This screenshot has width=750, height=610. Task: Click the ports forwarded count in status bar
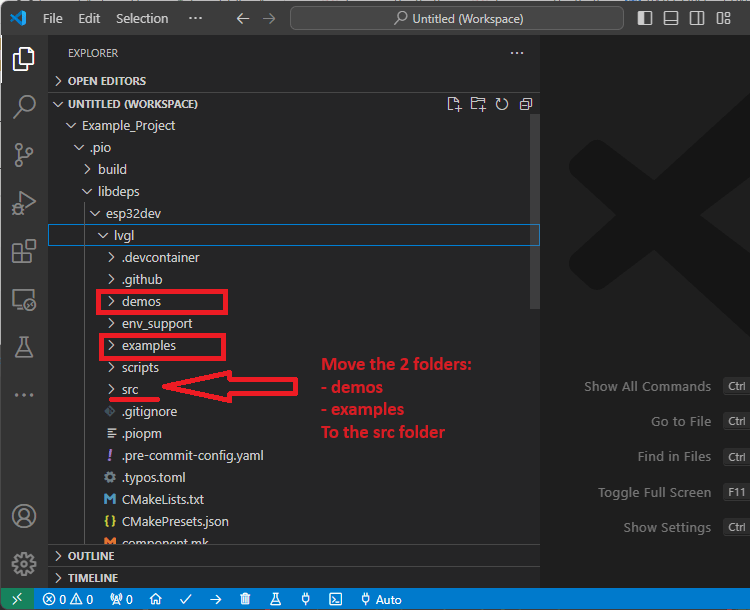pyautogui.click(x=121, y=599)
